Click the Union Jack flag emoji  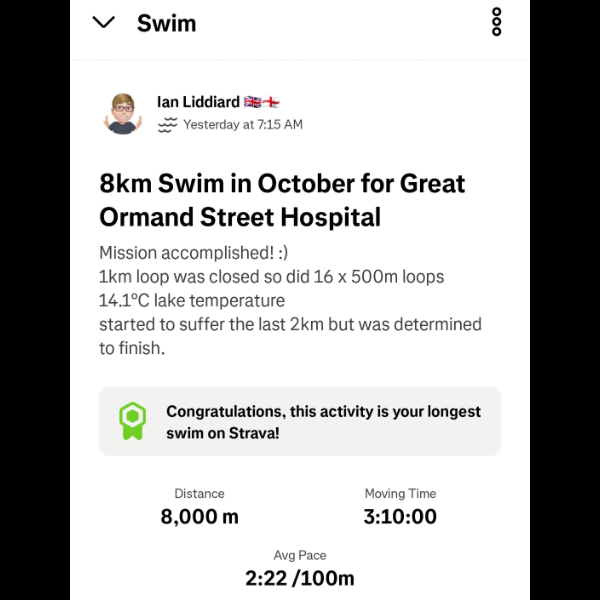click(252, 102)
